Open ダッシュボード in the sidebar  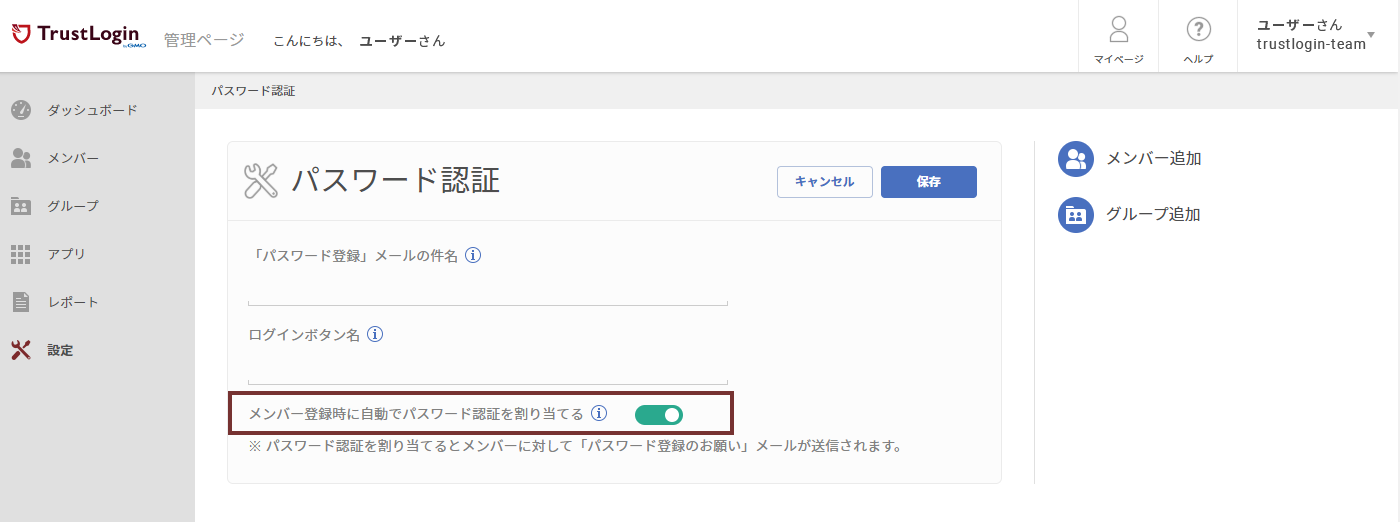(92, 110)
